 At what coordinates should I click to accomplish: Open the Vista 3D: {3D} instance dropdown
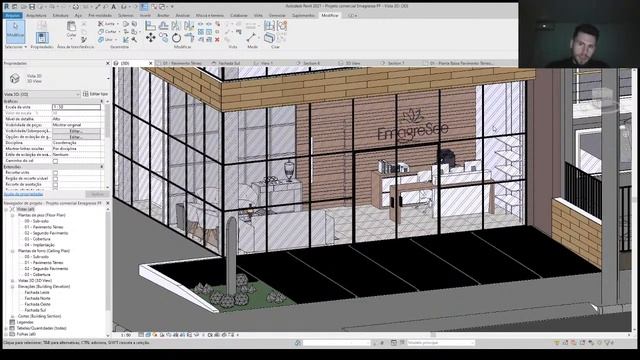click(42, 94)
